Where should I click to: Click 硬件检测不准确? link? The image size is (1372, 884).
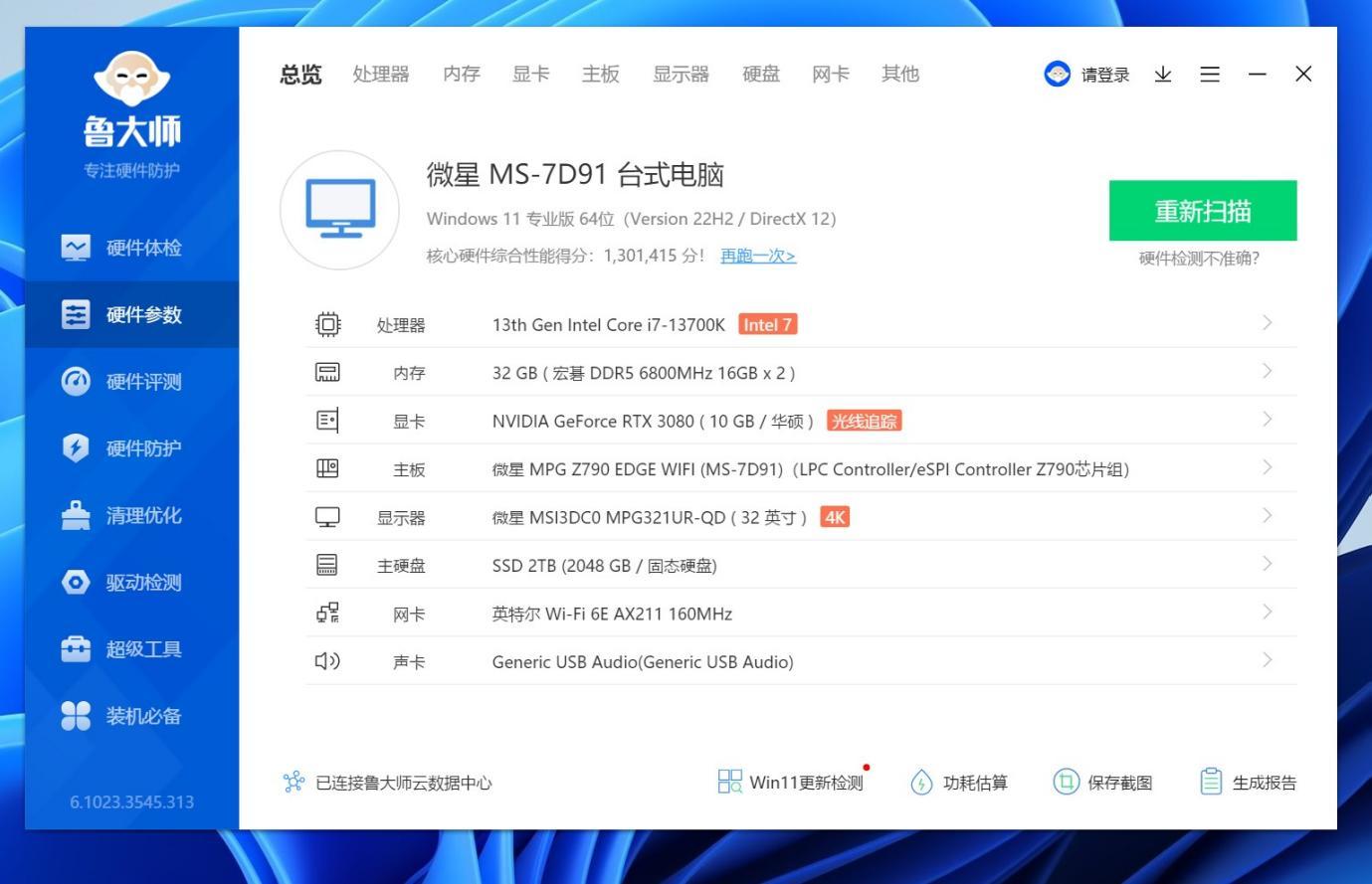pos(1199,259)
